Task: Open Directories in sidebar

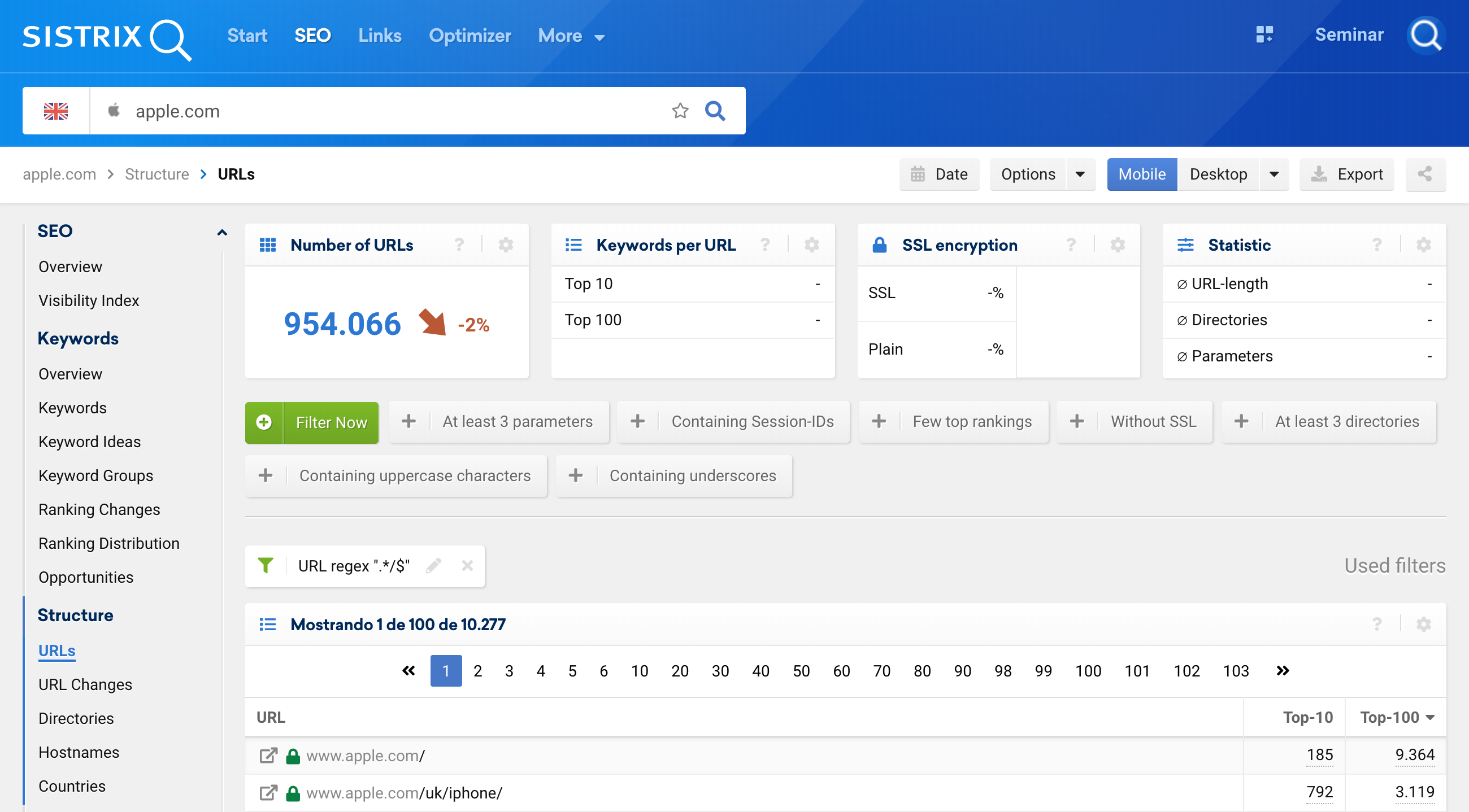Action: tap(76, 719)
